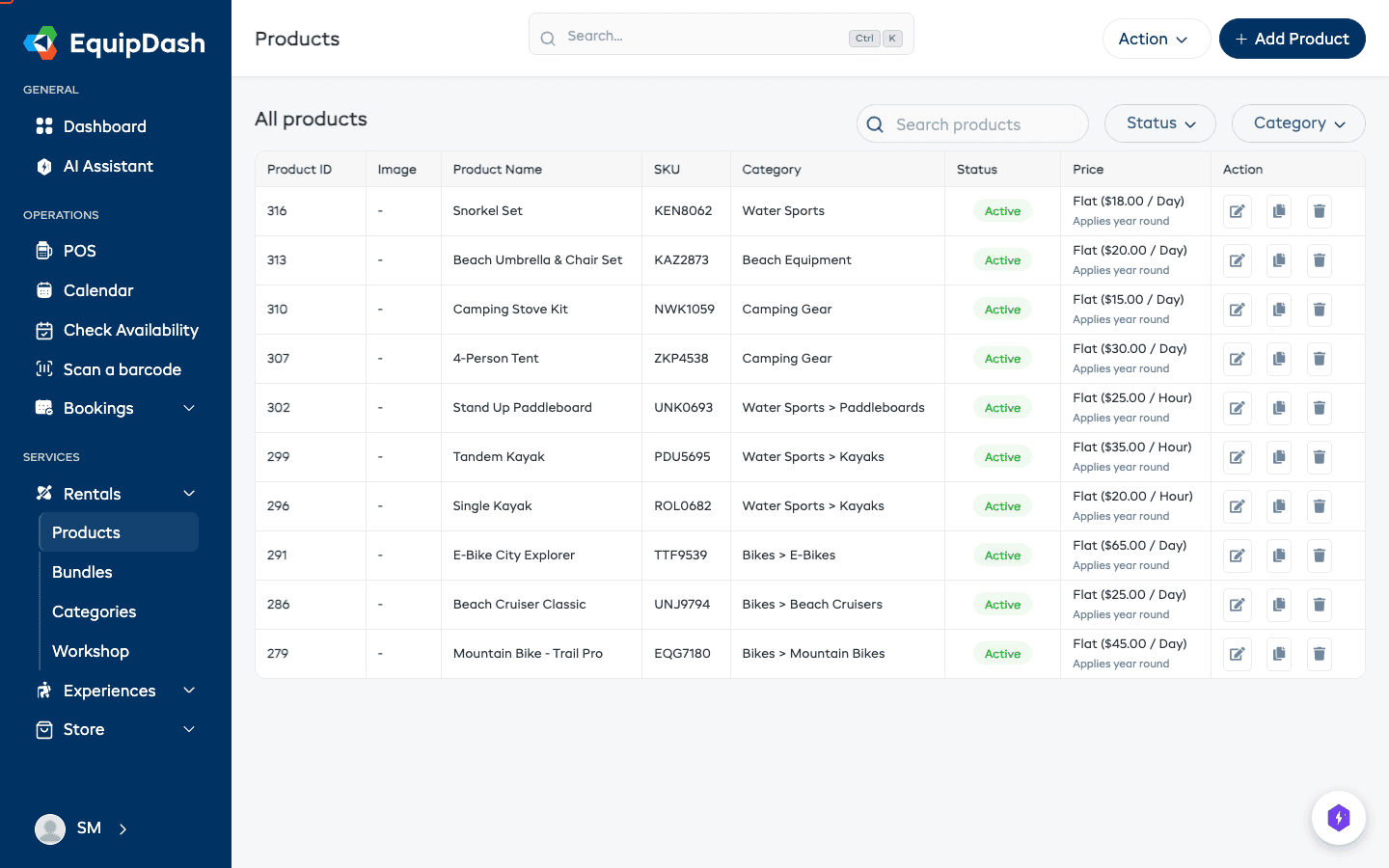Click the Search products input field

(x=972, y=123)
